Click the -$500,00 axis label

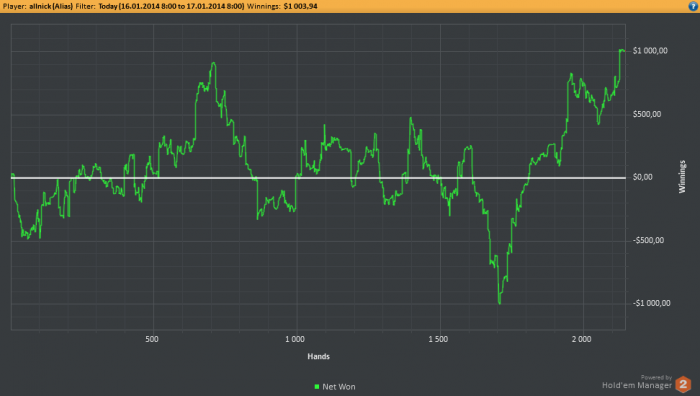(648, 241)
